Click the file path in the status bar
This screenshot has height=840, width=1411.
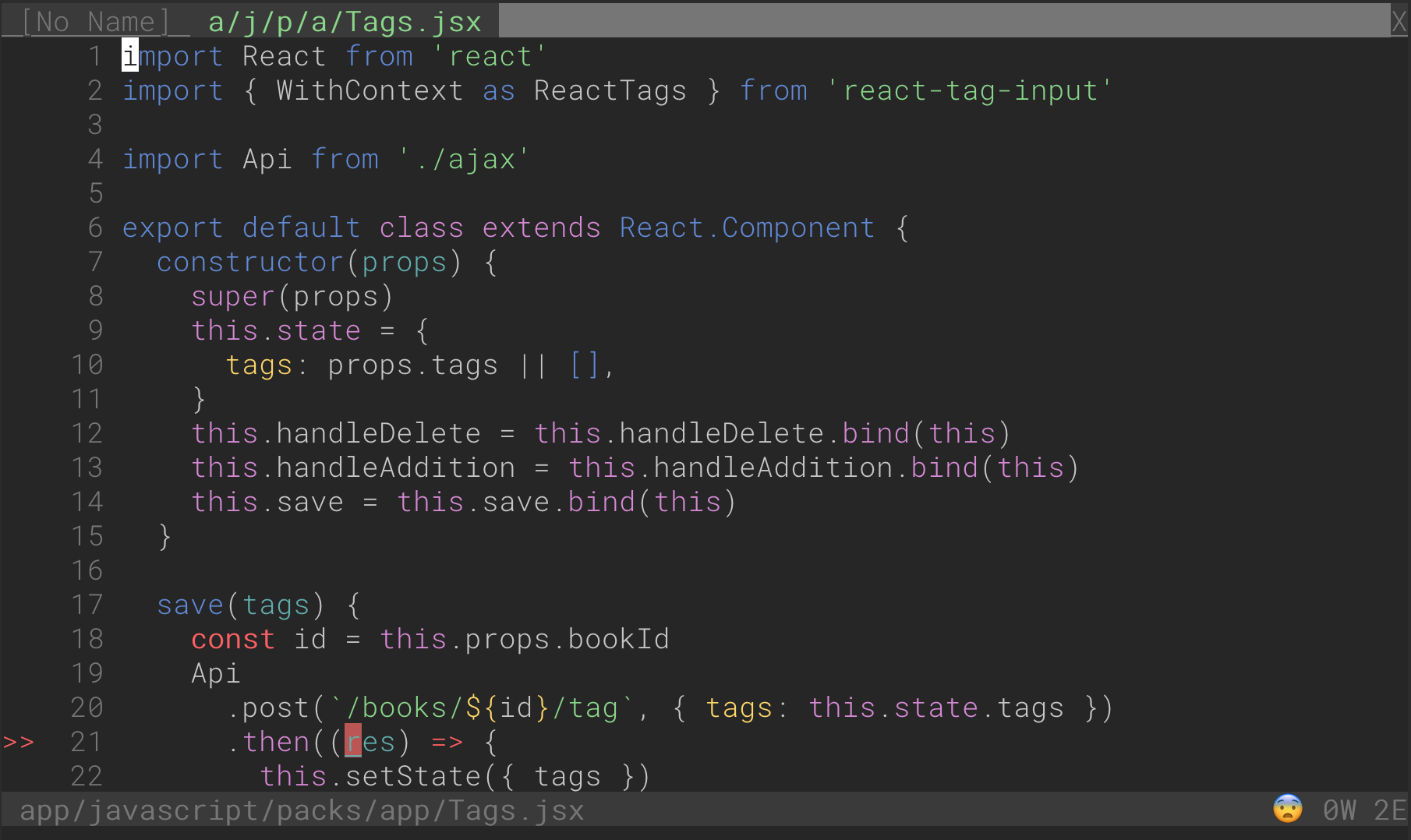tap(302, 810)
